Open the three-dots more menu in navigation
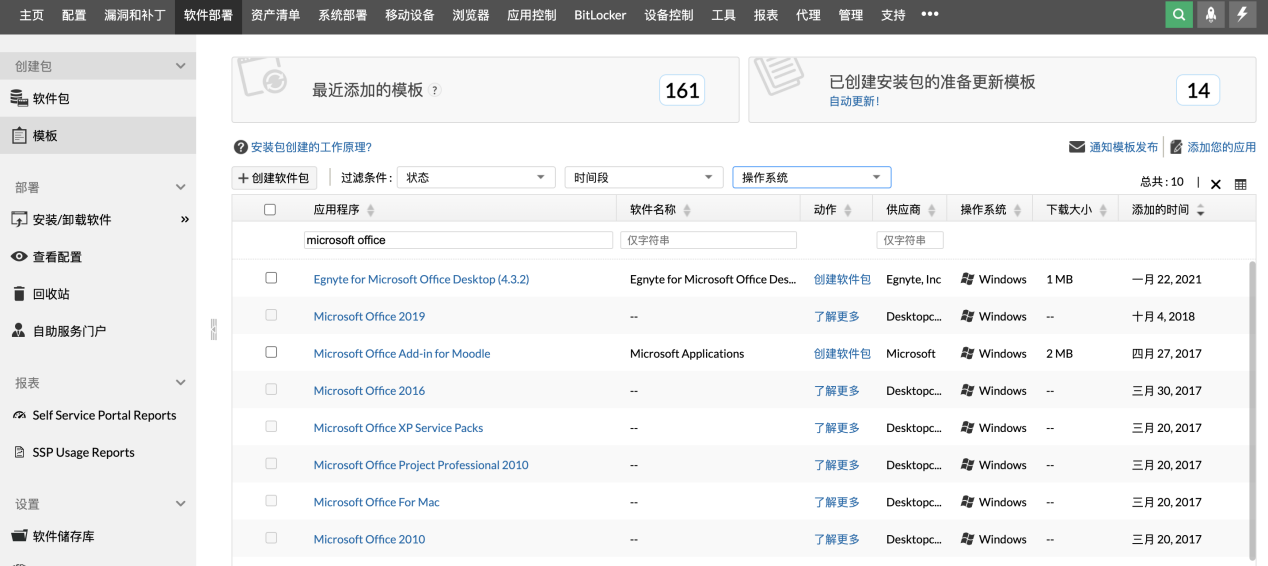 tap(930, 15)
